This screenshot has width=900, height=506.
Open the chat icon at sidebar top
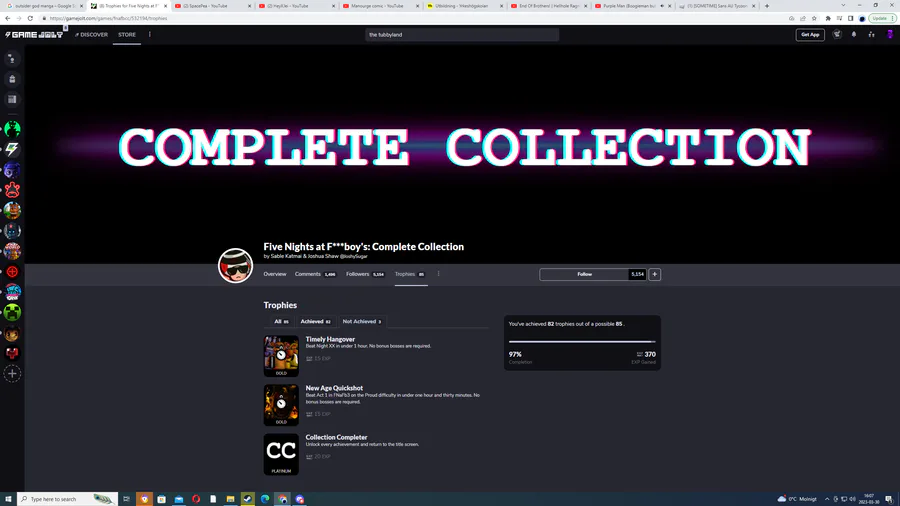pyautogui.click(x=12, y=59)
